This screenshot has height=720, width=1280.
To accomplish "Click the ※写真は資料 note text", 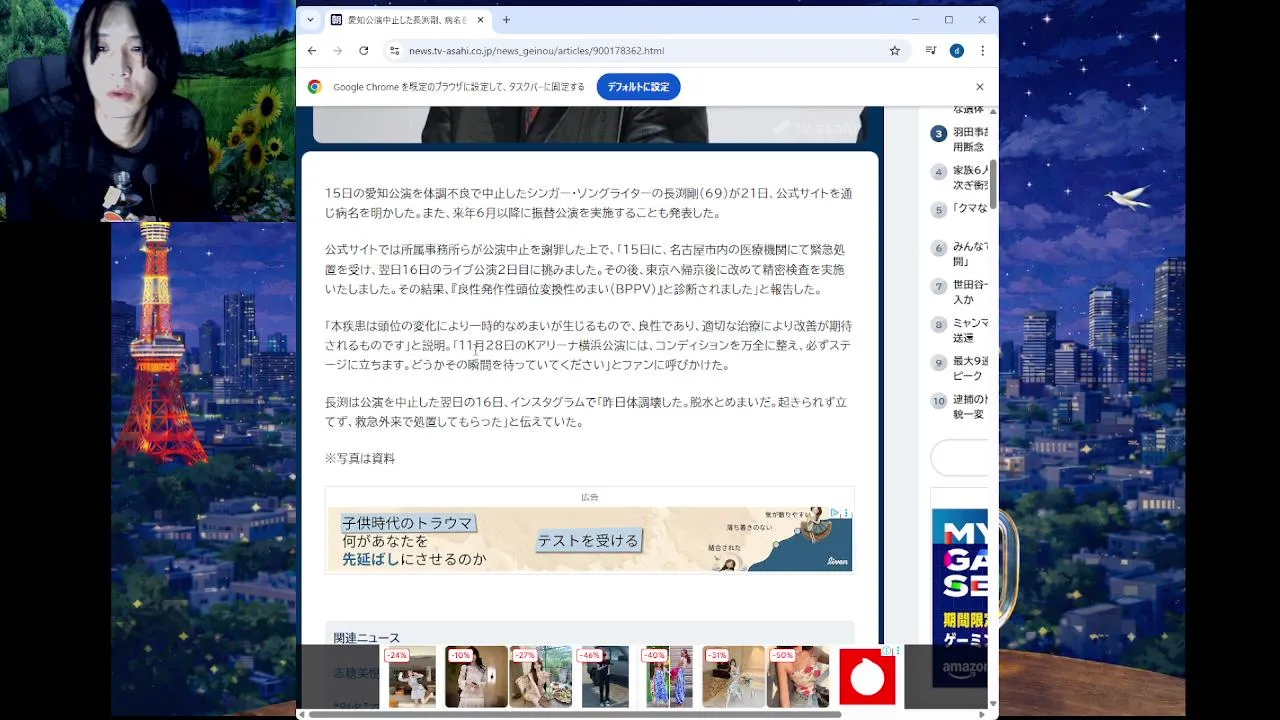I will (x=360, y=459).
